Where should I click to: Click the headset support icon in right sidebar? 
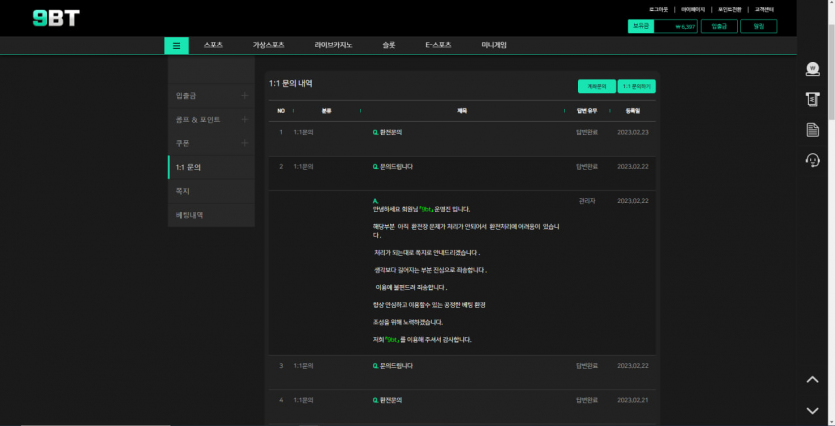[x=812, y=160]
